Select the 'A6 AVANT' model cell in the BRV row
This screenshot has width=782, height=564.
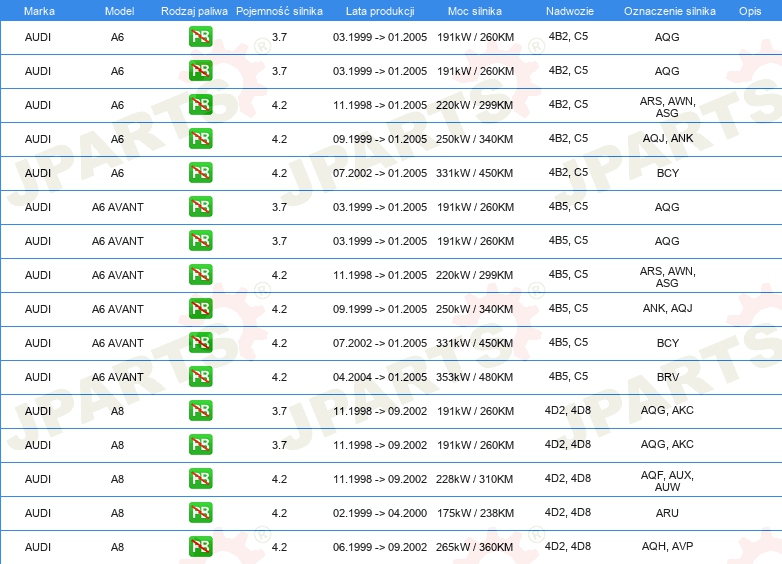click(118, 377)
